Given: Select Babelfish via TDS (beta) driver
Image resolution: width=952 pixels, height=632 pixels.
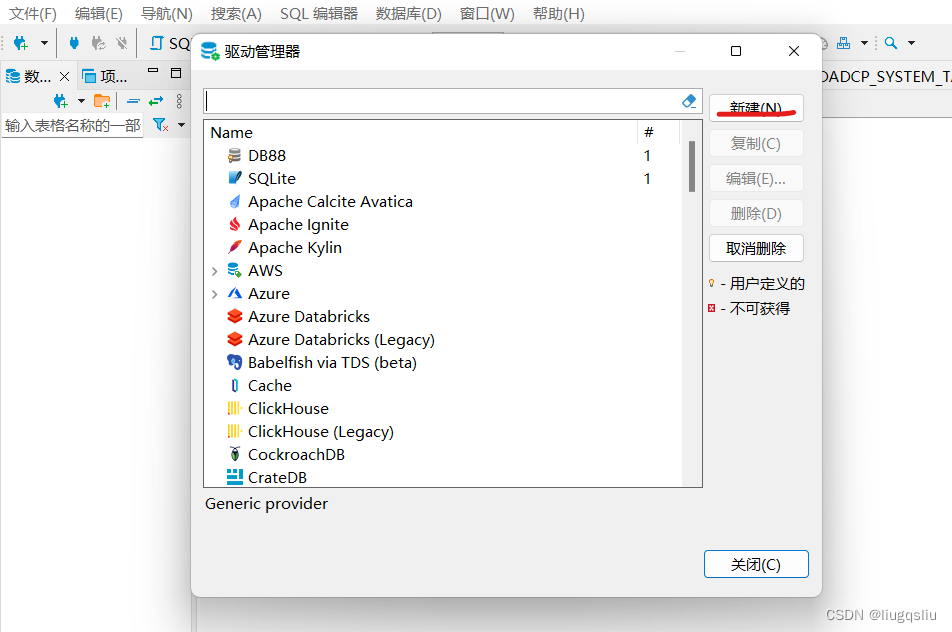Looking at the screenshot, I should 443,363.
